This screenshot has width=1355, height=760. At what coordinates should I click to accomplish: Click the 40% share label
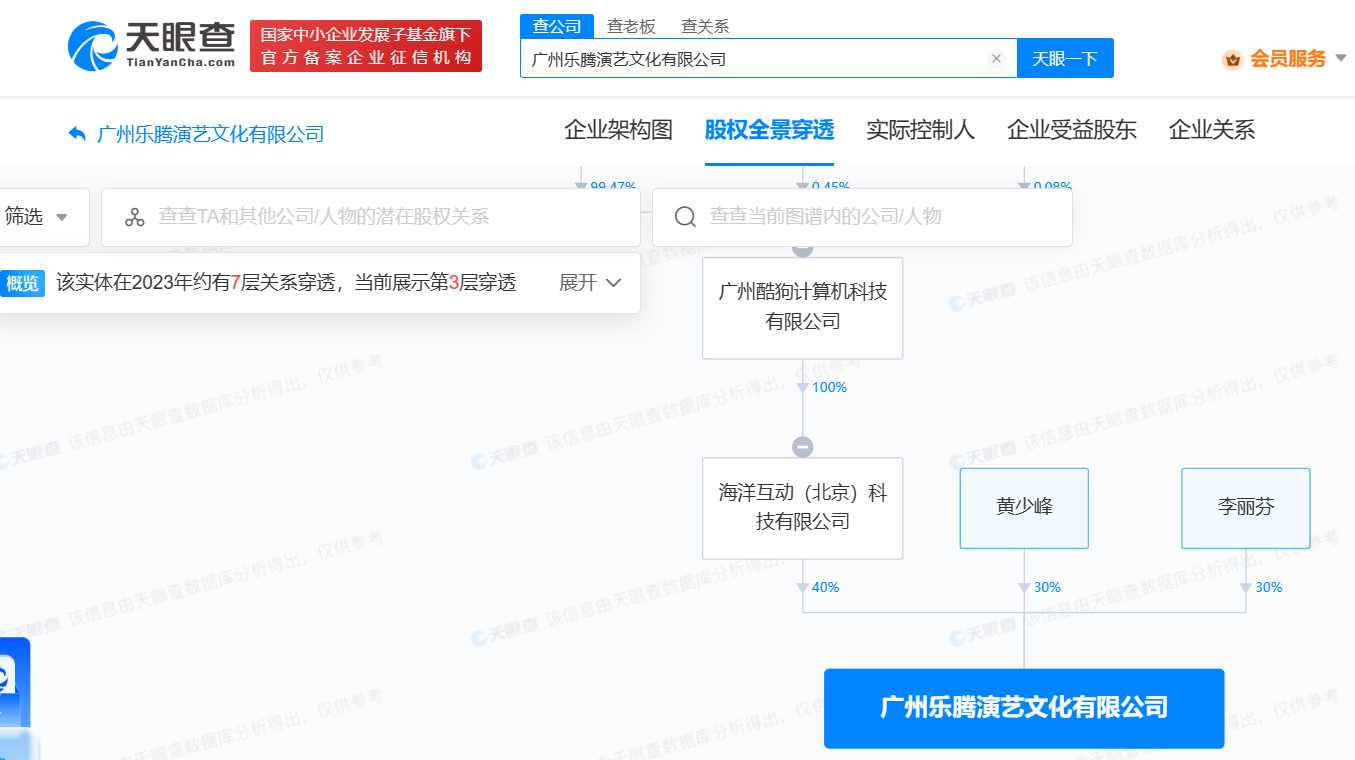point(826,587)
